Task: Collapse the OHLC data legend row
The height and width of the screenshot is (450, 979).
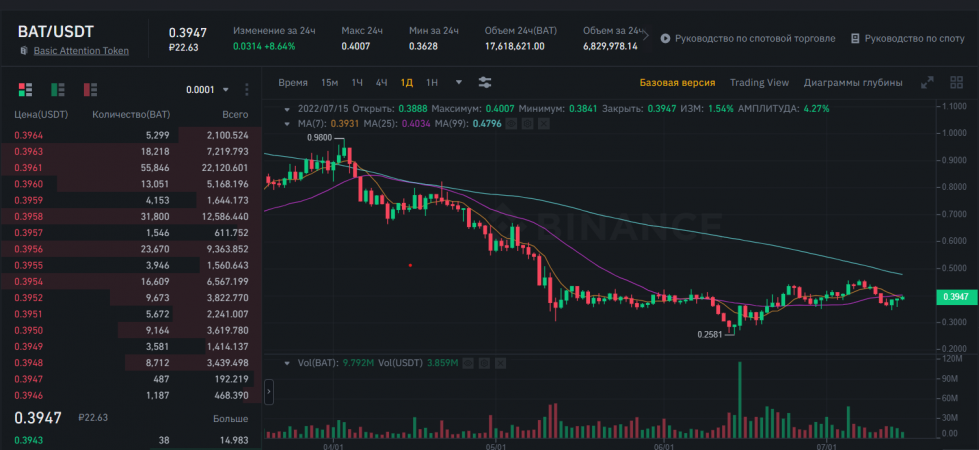Action: pyautogui.click(x=288, y=108)
